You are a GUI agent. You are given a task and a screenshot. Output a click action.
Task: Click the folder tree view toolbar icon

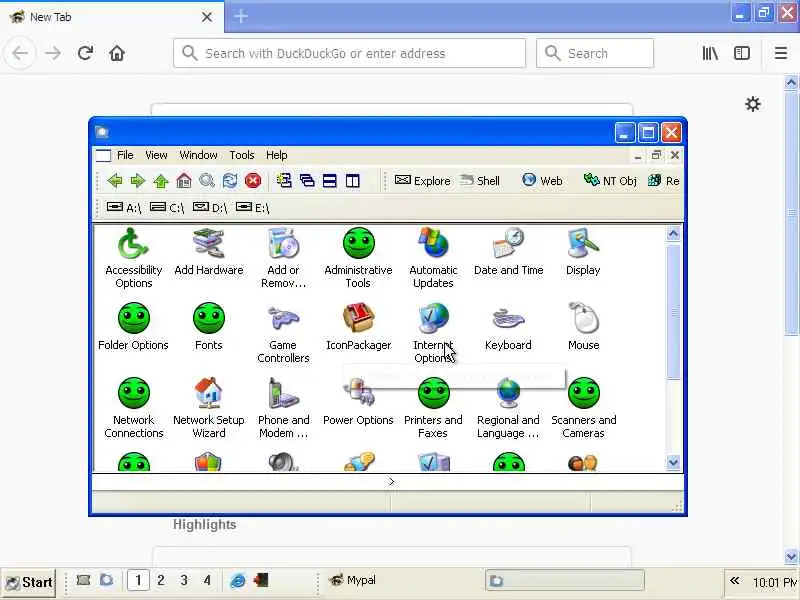tap(284, 181)
